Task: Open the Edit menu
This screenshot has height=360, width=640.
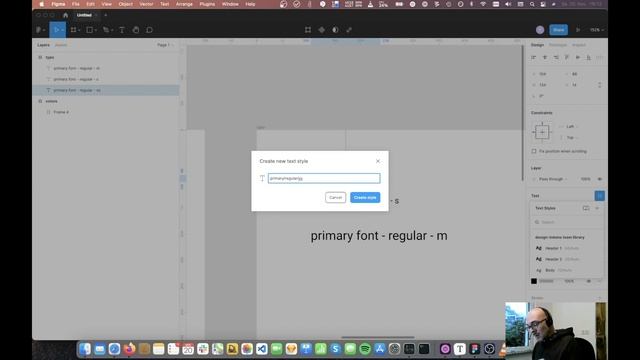Action: point(90,4)
